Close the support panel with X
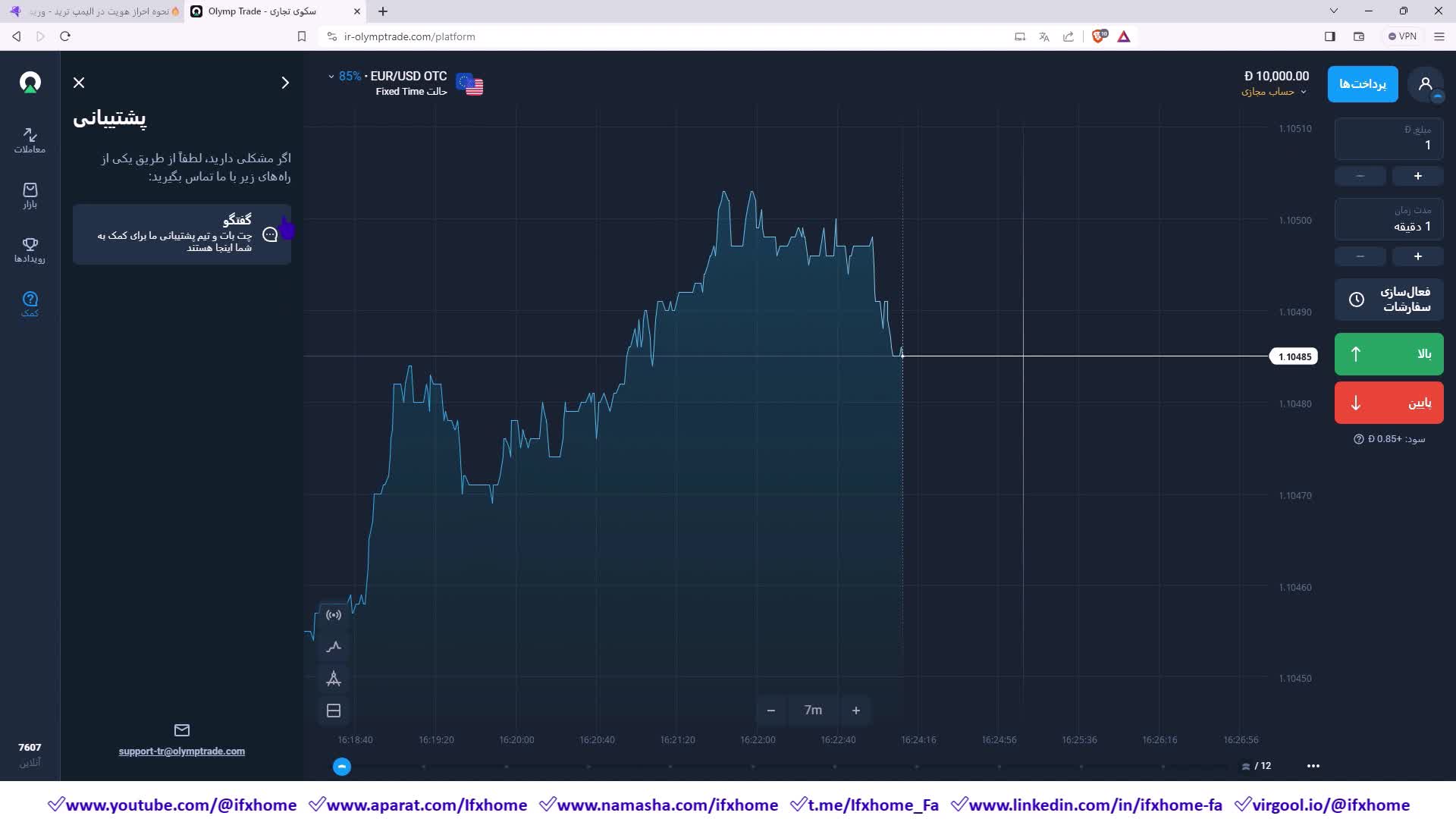Image resolution: width=1456 pixels, height=819 pixels. coord(79,83)
